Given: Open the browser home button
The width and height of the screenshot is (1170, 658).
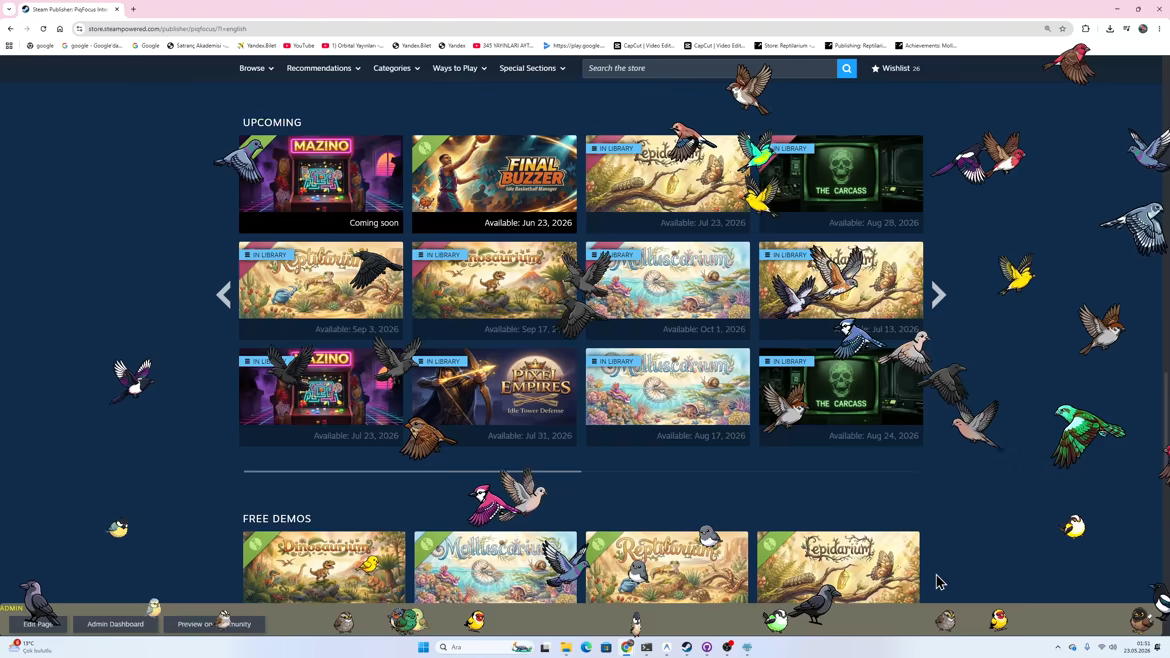Looking at the screenshot, I should (60, 28).
